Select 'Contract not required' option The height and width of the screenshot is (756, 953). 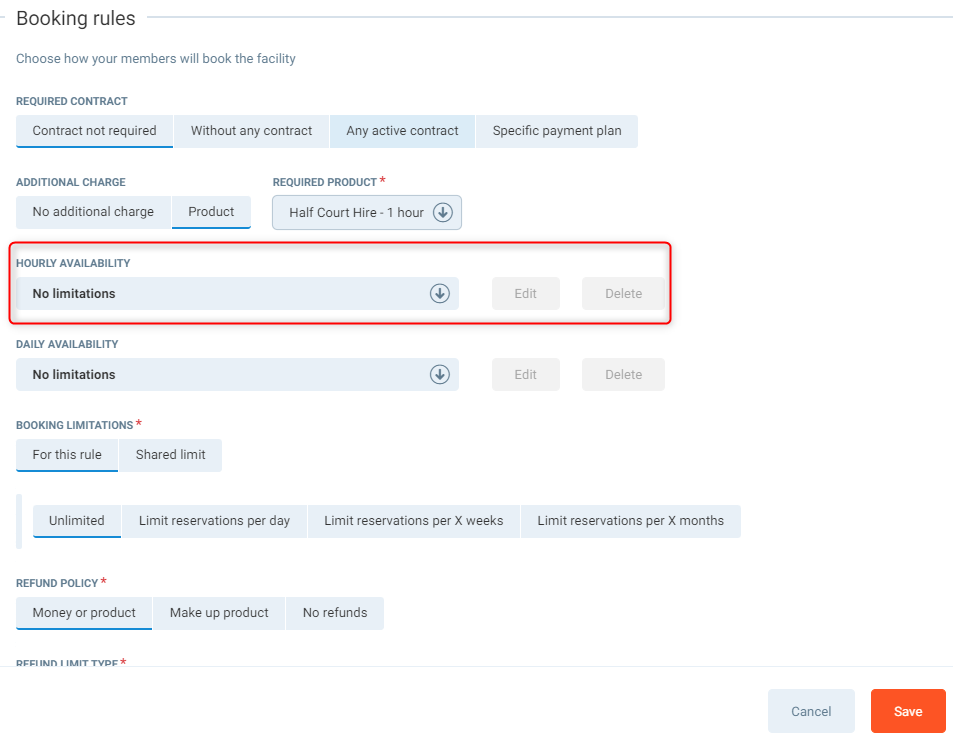click(94, 131)
